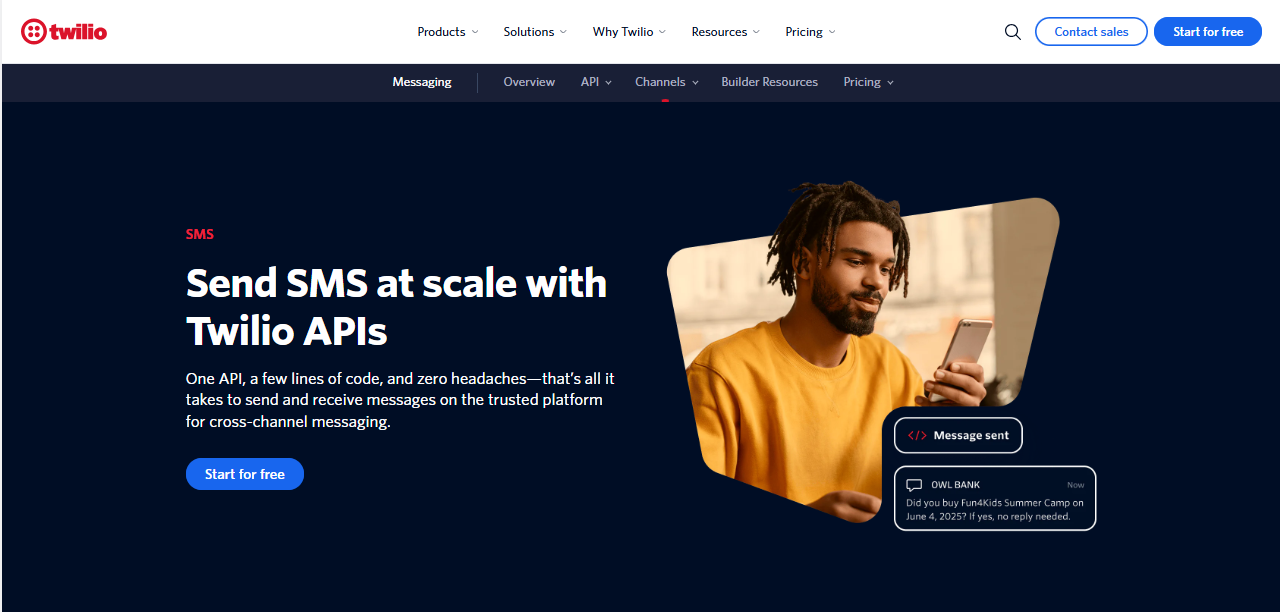The width and height of the screenshot is (1280, 612).
Task: Click the Messaging label in the sub-navigation
Action: tap(421, 82)
